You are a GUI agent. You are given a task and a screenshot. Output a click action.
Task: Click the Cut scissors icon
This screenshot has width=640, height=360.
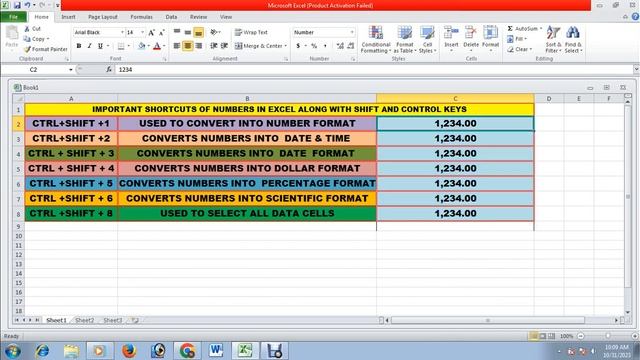click(27, 29)
